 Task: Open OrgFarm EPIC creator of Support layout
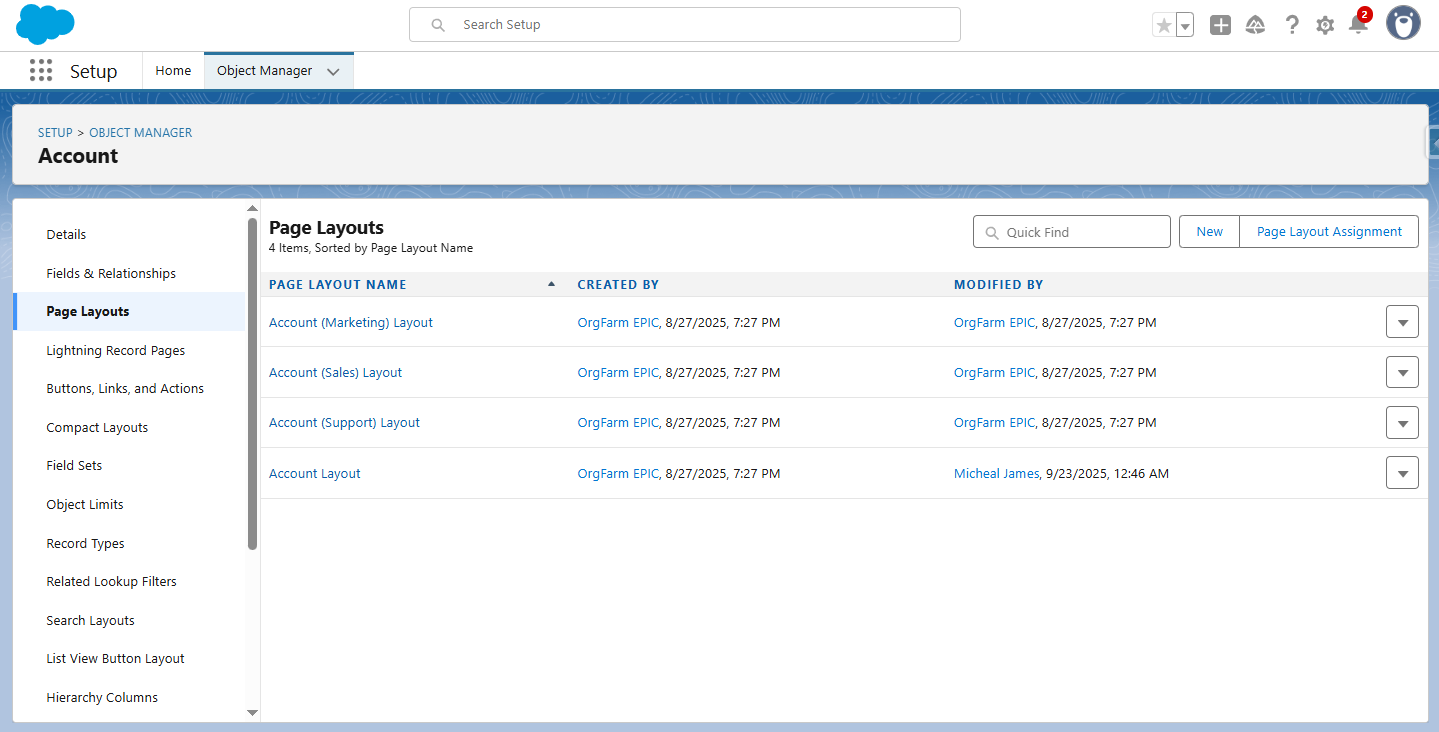[618, 423]
